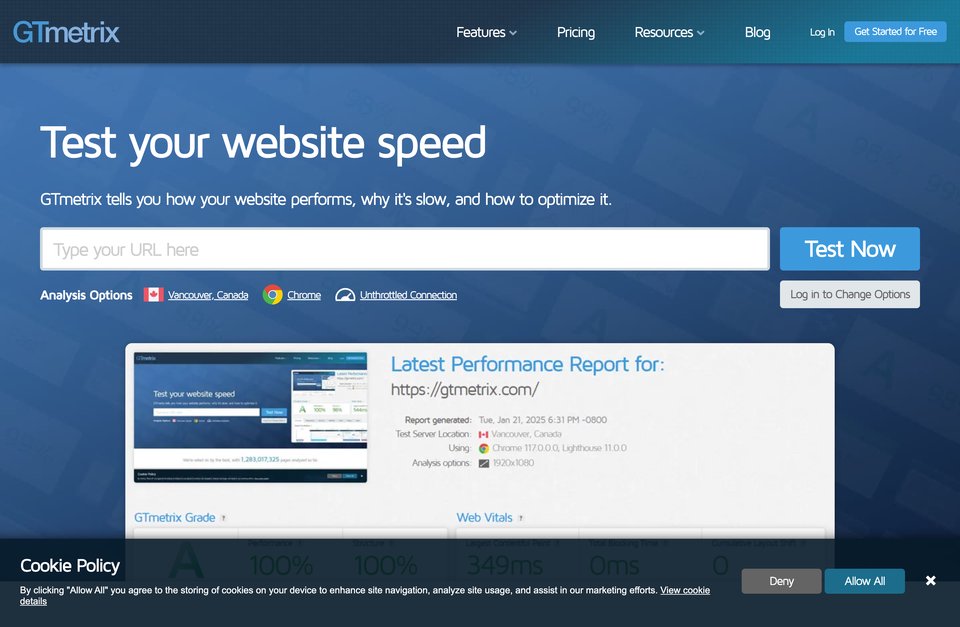
Task: Click the 1920x1080 analysis option text
Action: tap(513, 463)
